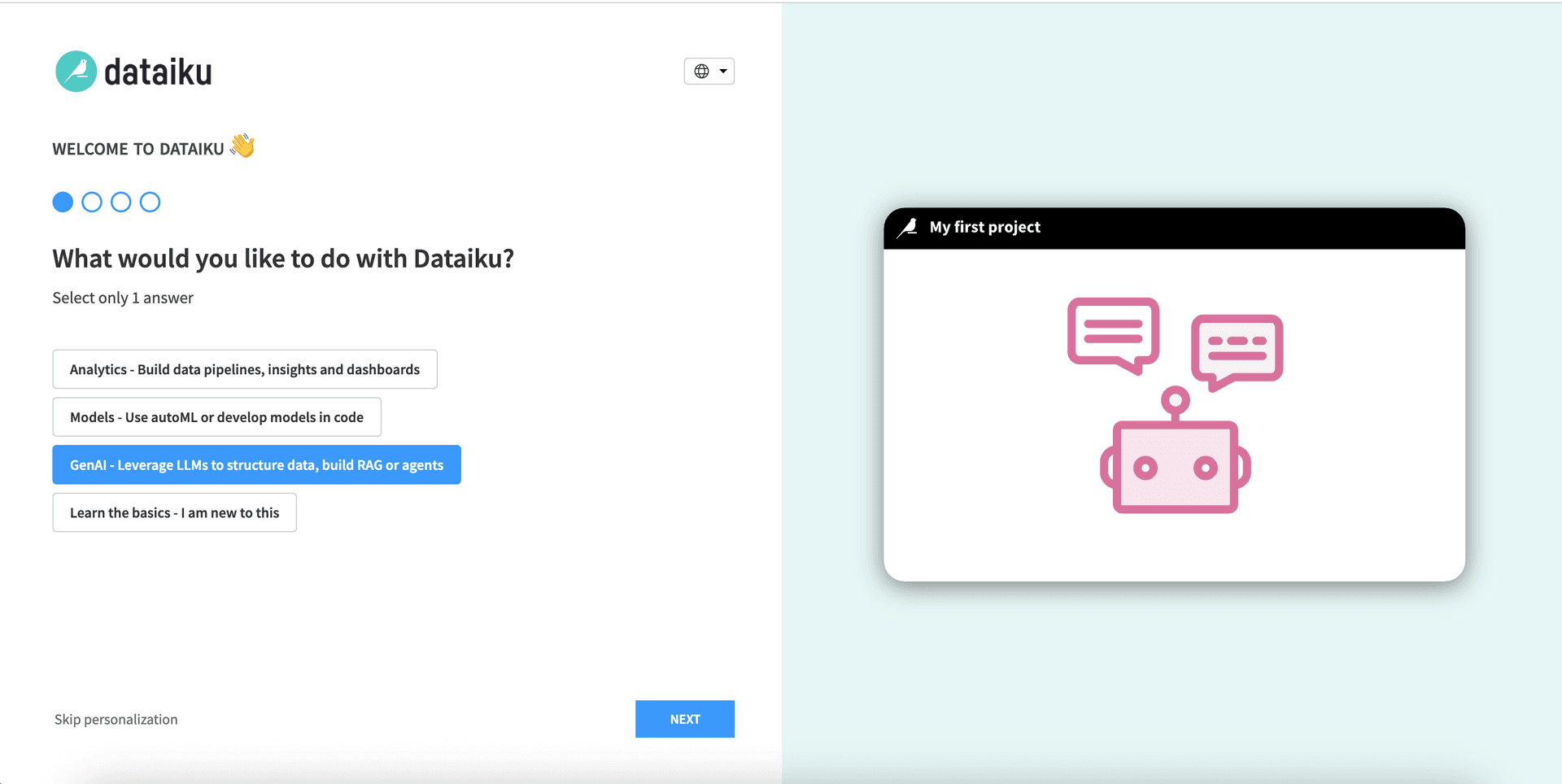Open the globe language selector dropdown
1562x784 pixels.
pos(709,72)
